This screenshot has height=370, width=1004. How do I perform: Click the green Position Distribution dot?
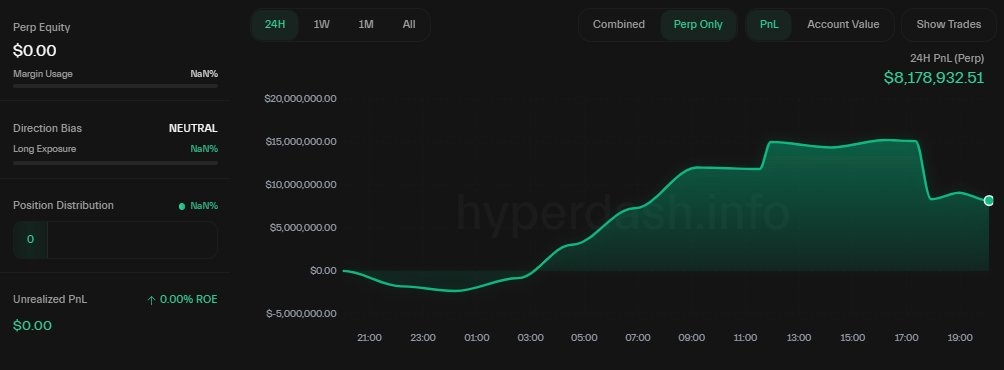182,206
